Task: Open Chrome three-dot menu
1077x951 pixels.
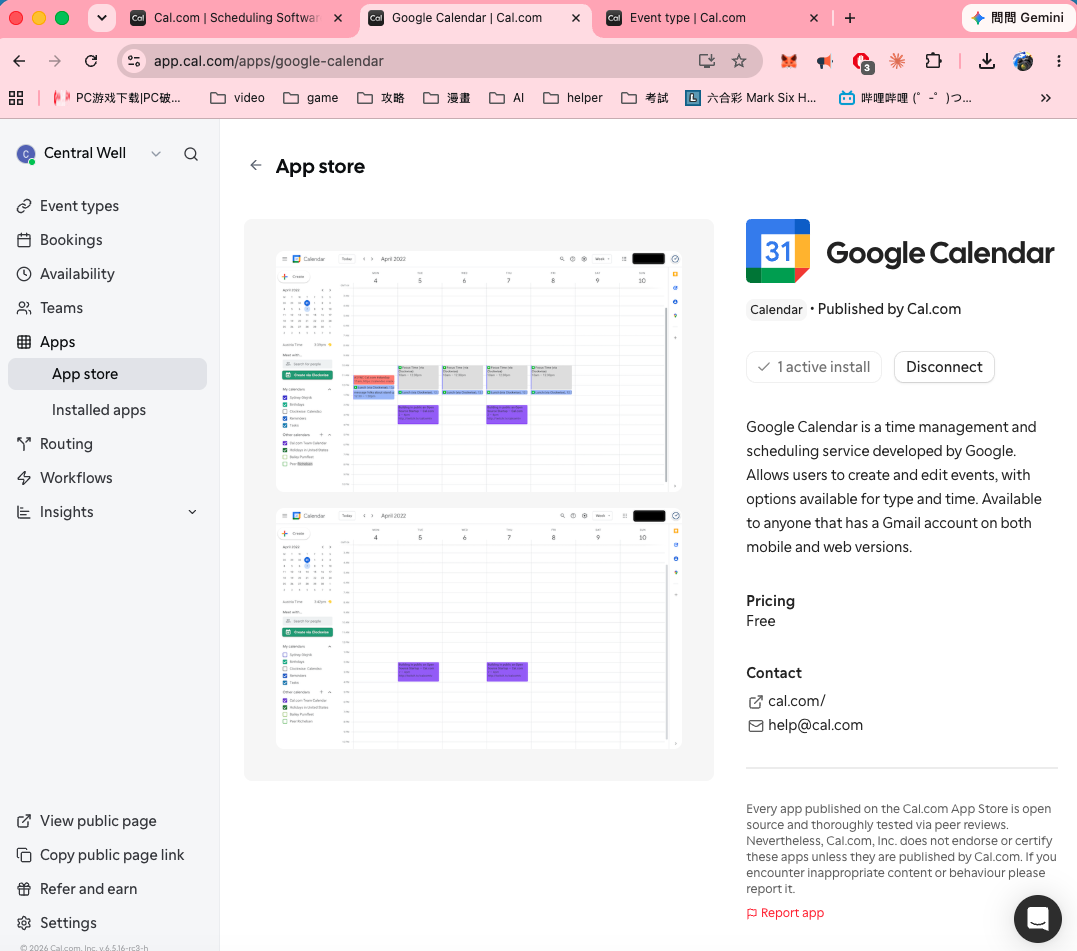Action: click(x=1058, y=61)
